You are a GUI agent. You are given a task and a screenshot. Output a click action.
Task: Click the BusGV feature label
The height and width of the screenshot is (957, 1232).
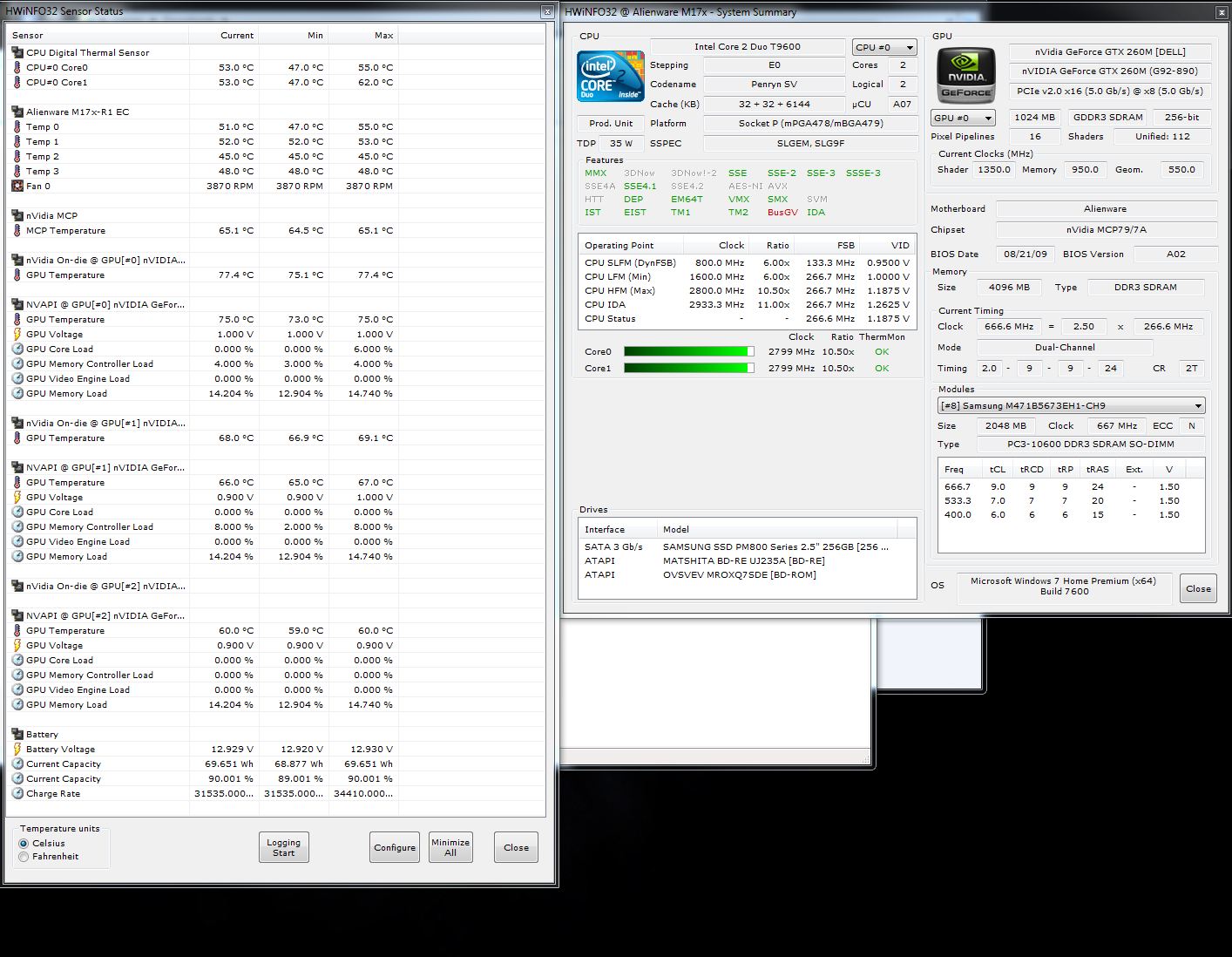(x=782, y=213)
